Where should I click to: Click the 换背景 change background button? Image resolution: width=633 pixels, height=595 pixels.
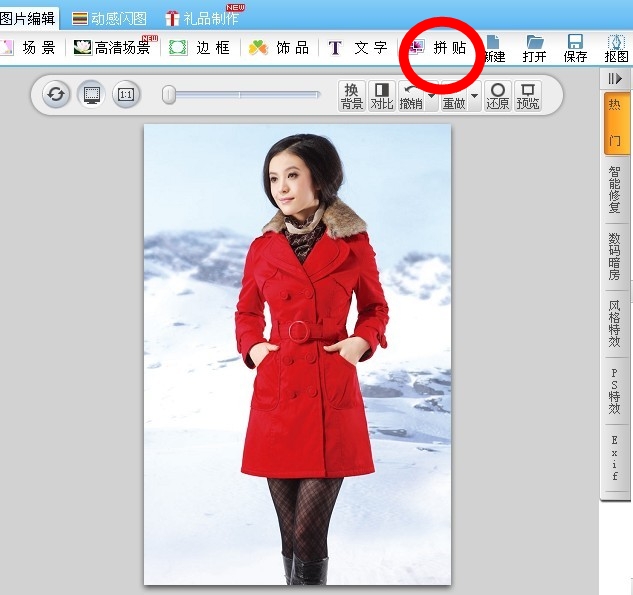click(x=352, y=96)
